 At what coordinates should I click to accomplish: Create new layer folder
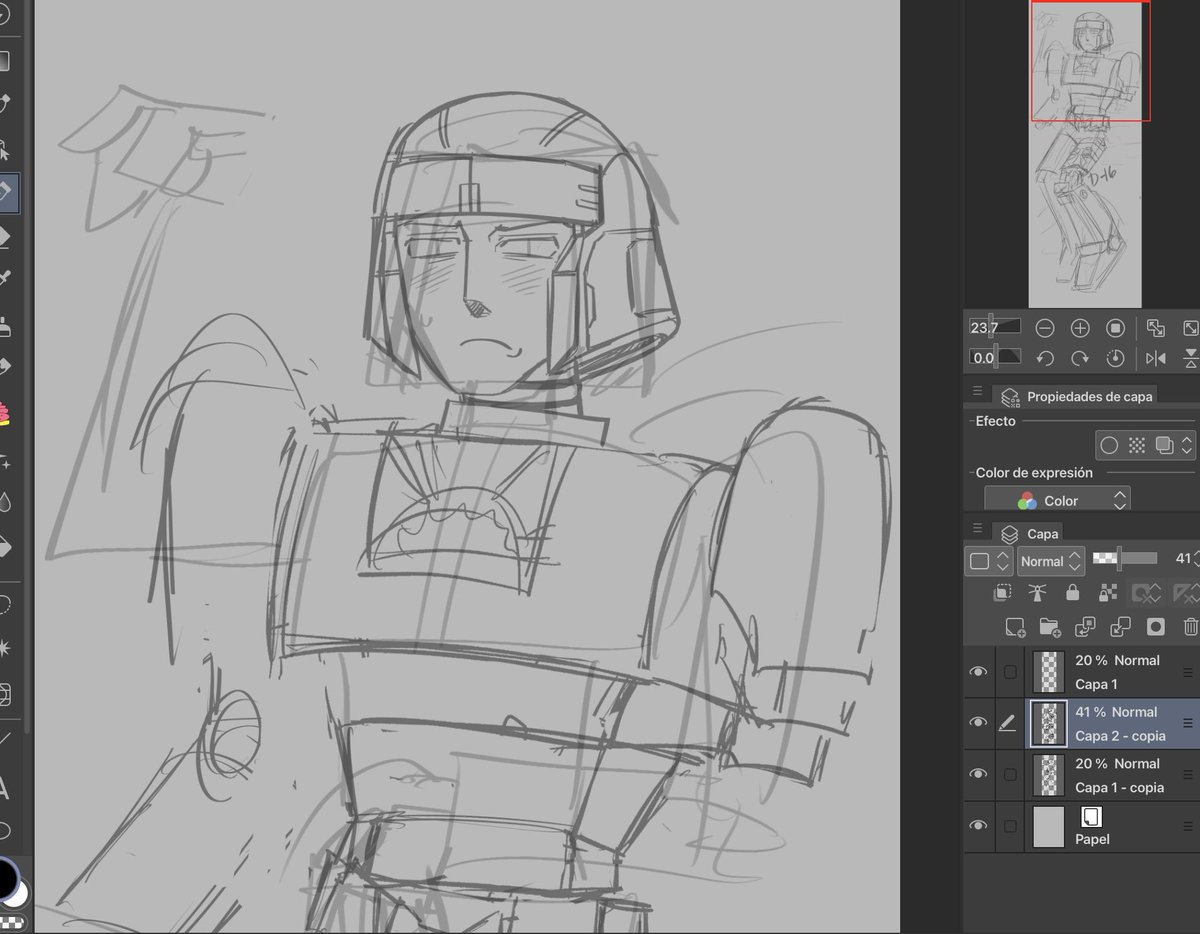tap(1049, 628)
